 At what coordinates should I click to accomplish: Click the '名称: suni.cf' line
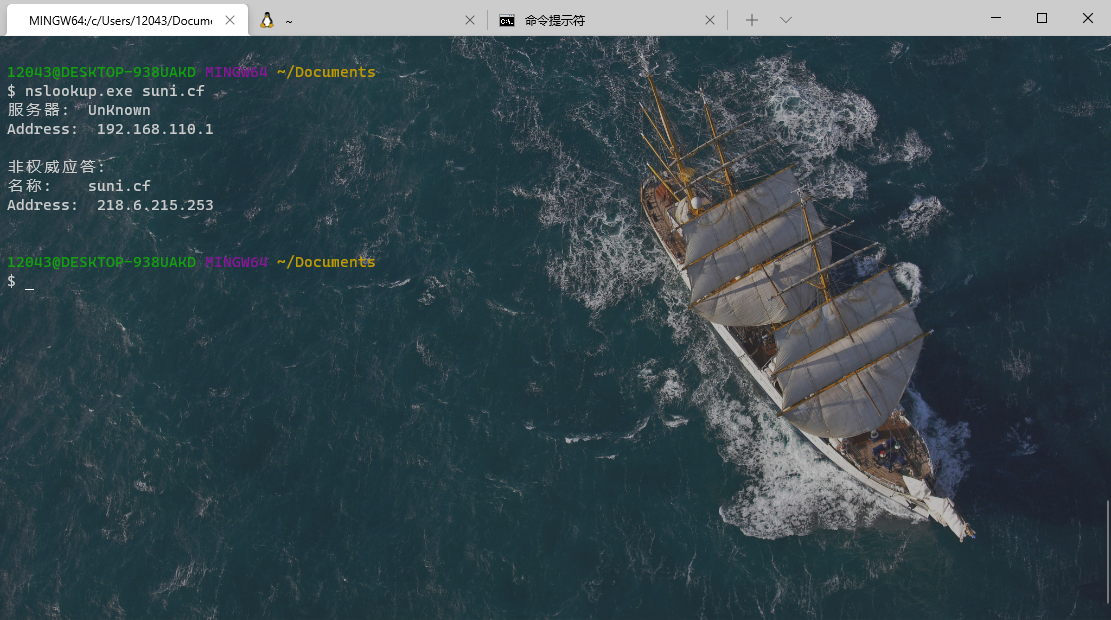79,186
